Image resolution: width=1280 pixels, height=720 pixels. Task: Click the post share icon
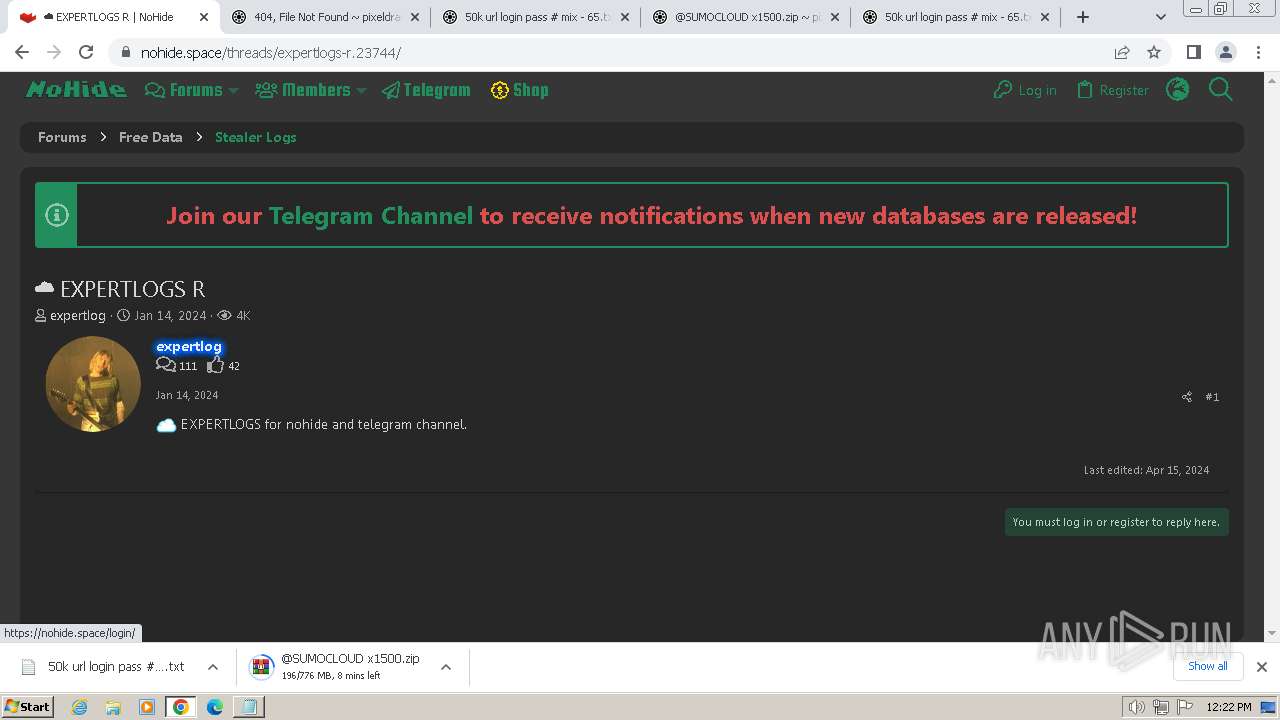click(1187, 397)
